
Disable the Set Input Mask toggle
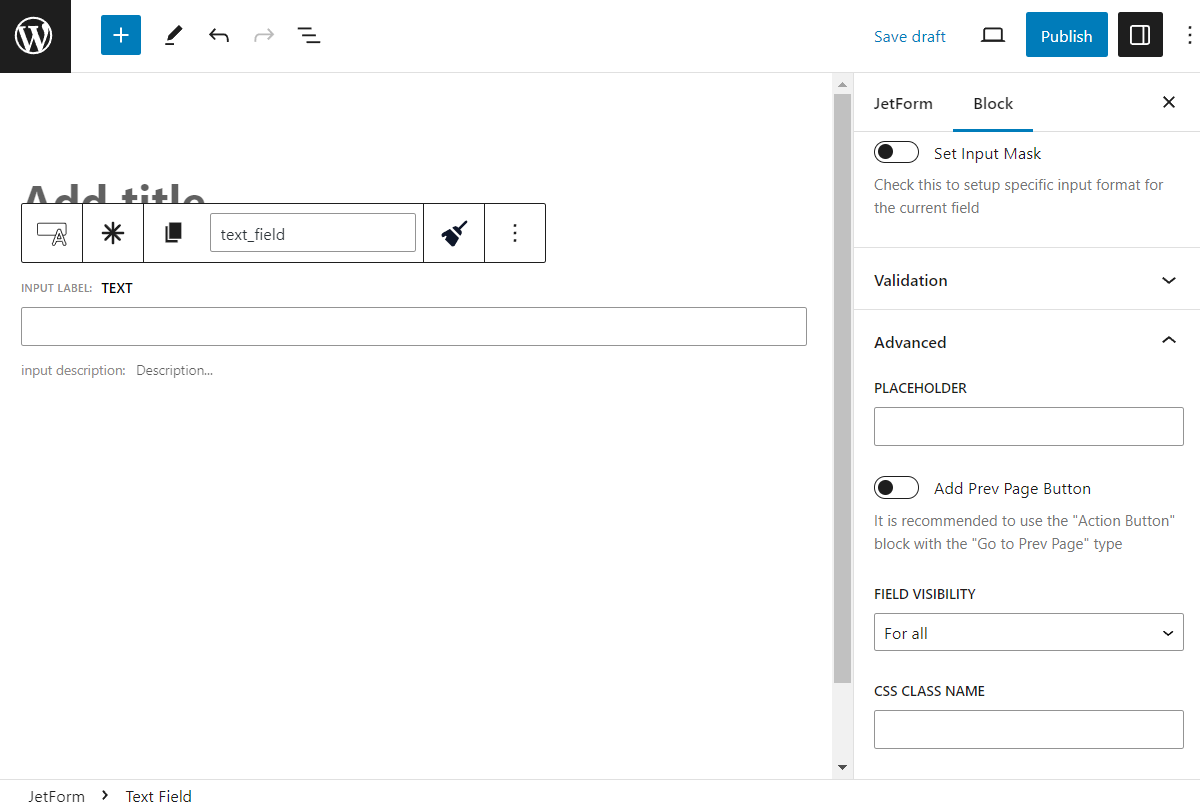(896, 151)
